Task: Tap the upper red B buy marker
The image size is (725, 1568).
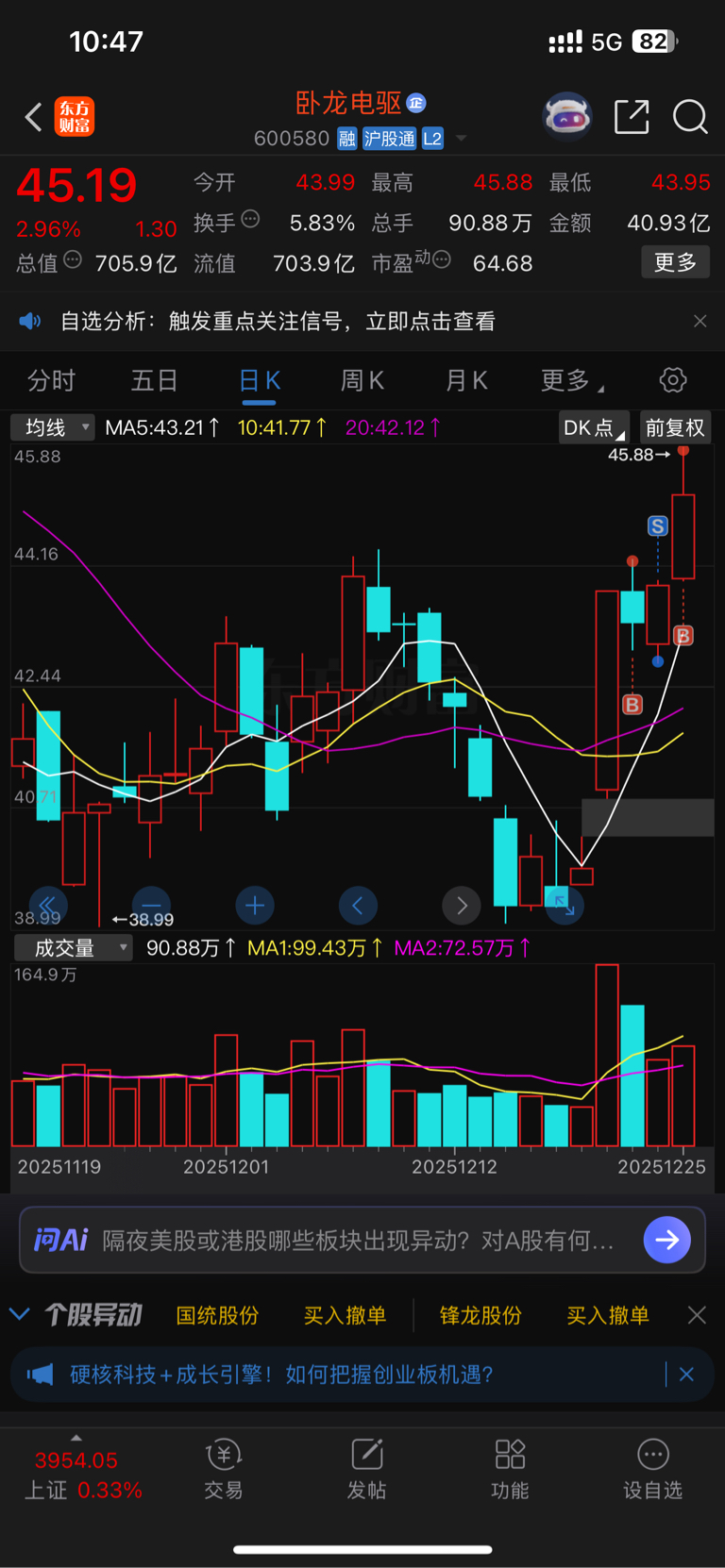Action: coord(683,635)
